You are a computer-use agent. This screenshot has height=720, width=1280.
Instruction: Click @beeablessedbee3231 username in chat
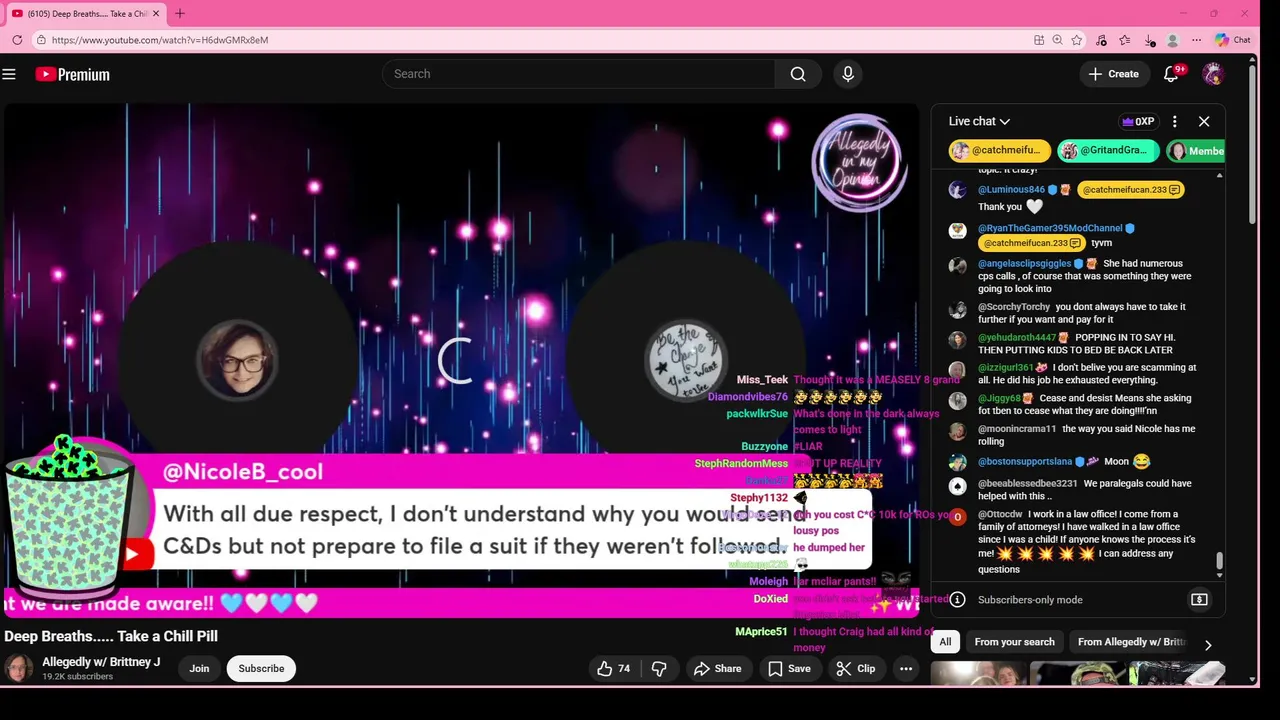(1028, 484)
